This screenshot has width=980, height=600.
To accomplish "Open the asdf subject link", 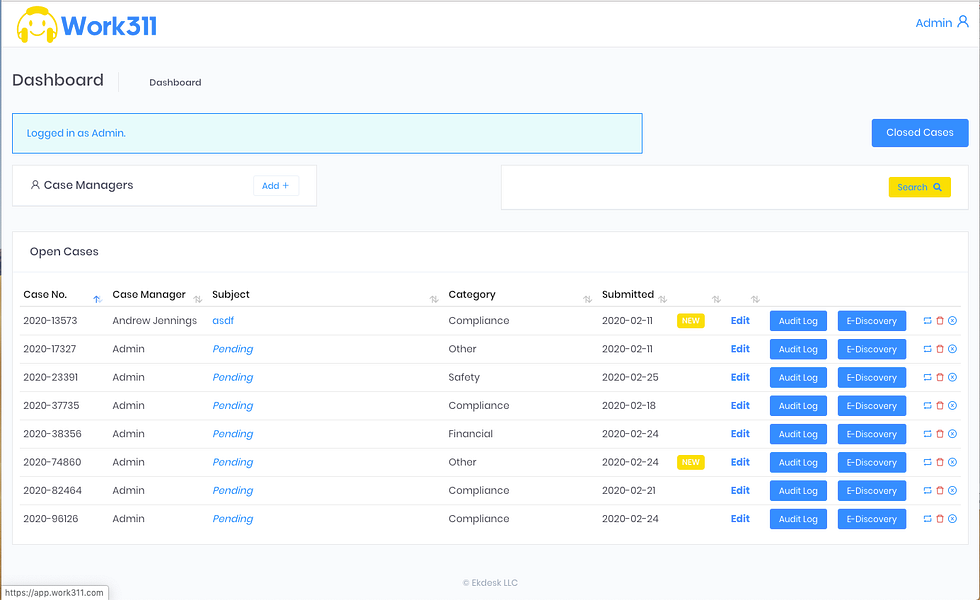I will coord(223,321).
